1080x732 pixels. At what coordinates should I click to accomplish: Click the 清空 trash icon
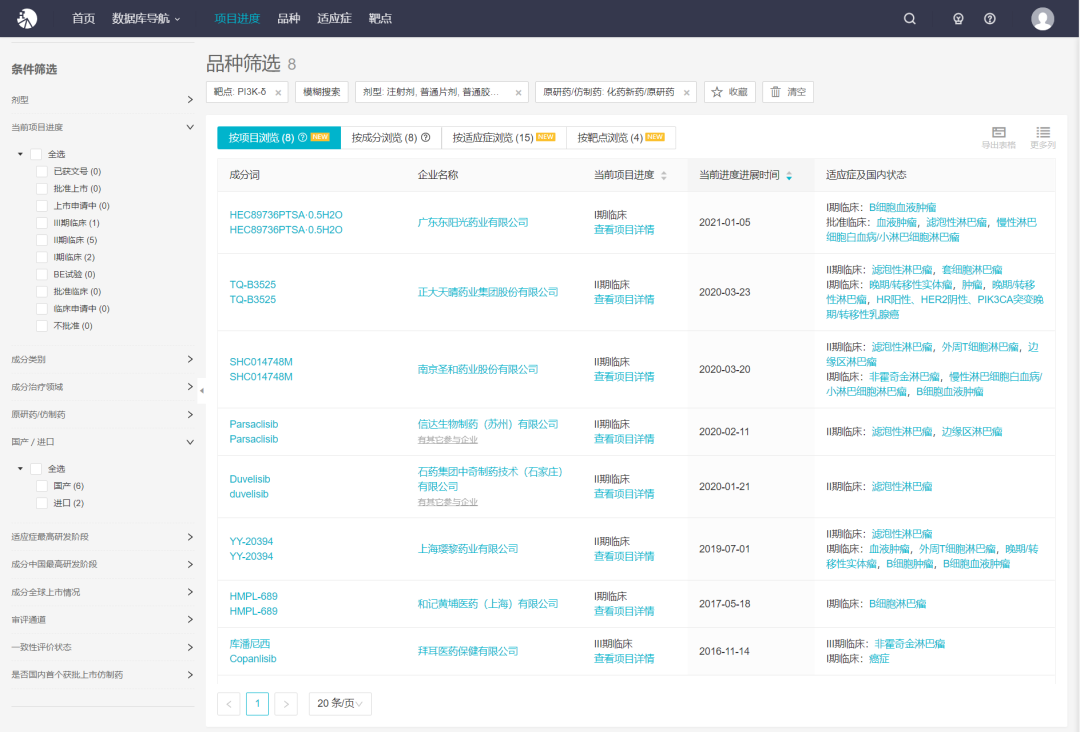pyautogui.click(x=776, y=92)
